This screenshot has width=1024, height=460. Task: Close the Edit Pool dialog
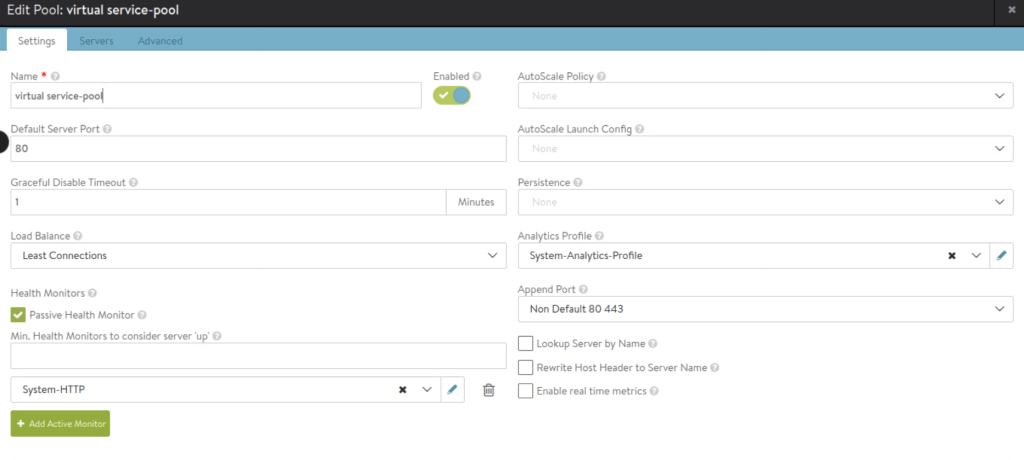point(1012,9)
